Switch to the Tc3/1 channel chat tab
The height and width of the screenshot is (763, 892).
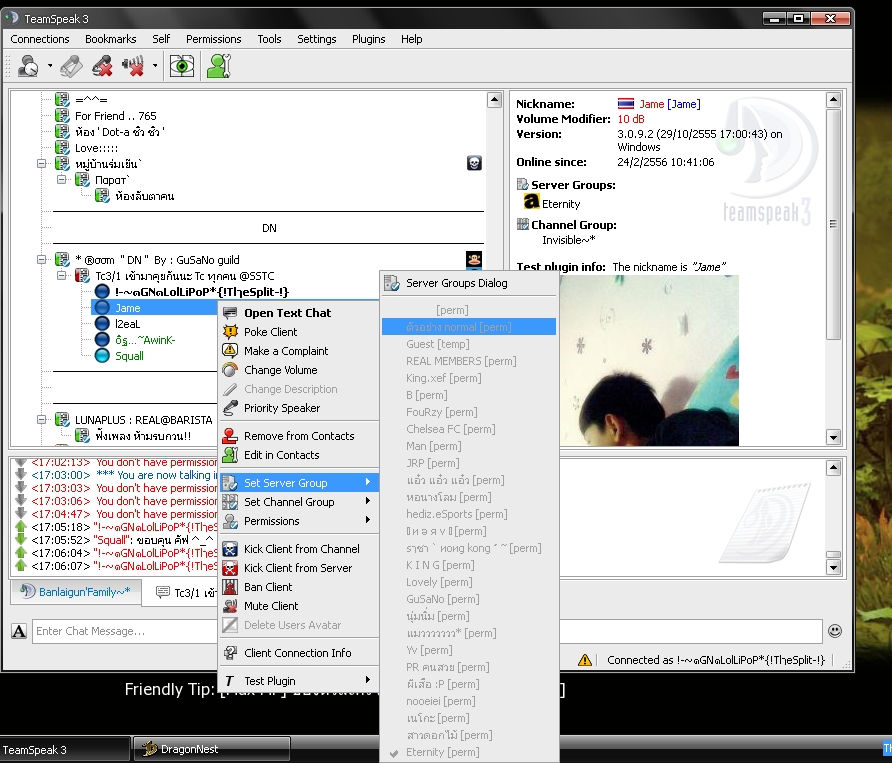coord(180,593)
